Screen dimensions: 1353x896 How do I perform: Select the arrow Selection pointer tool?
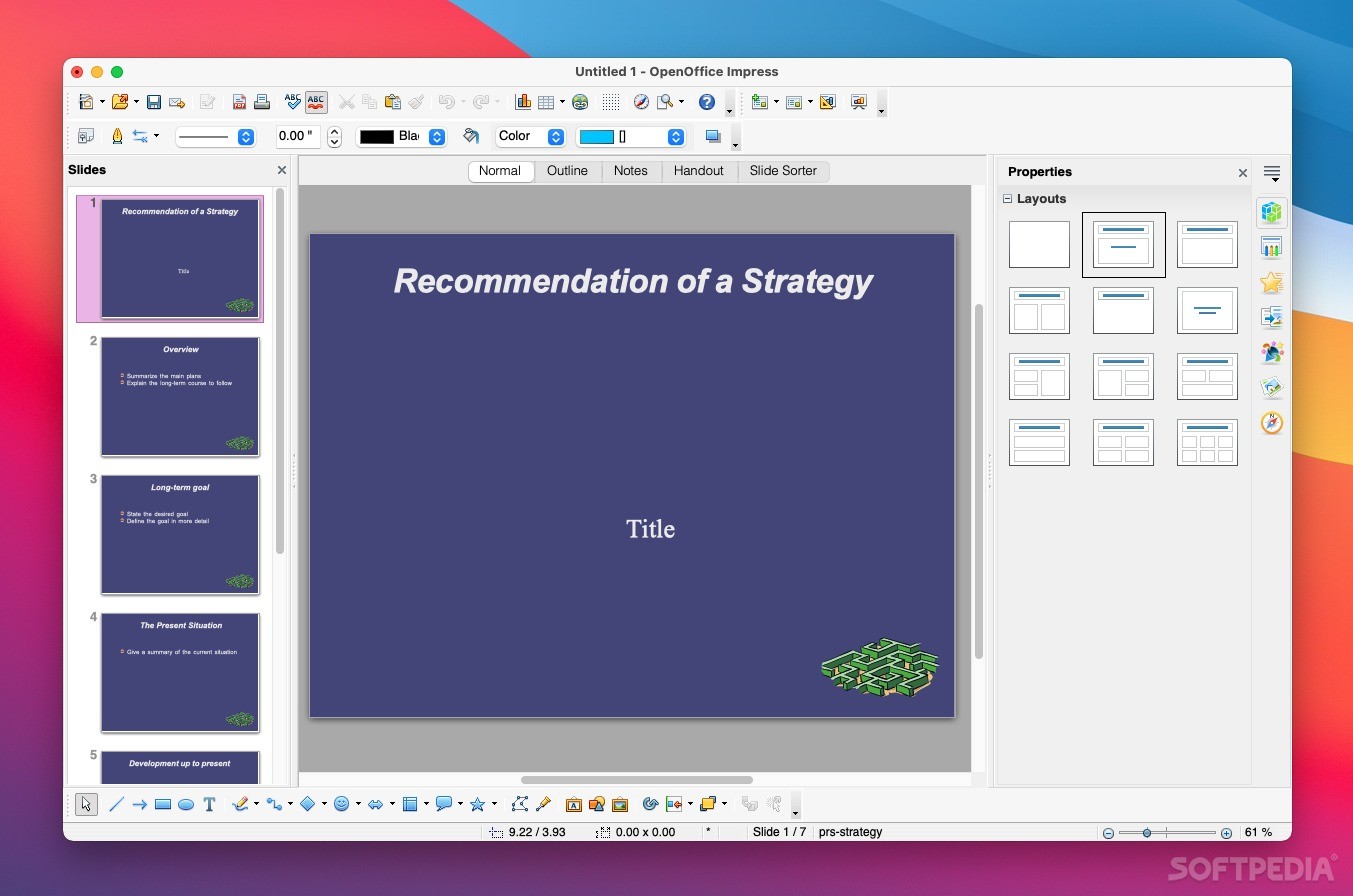(86, 804)
